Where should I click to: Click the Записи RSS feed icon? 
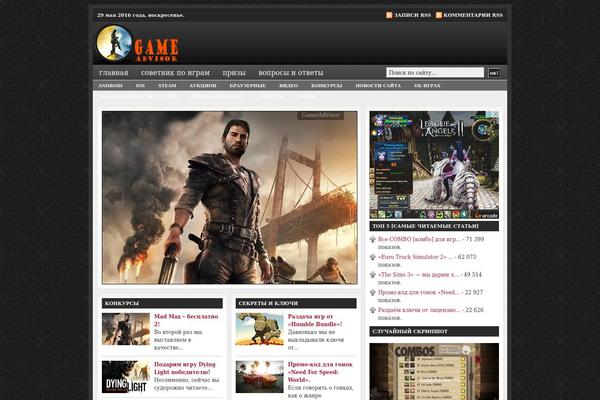[x=389, y=15]
